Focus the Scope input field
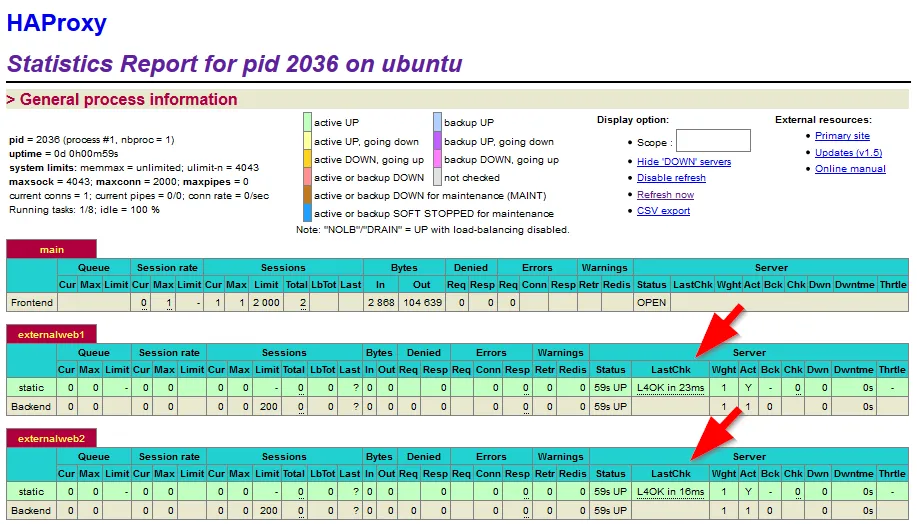The image size is (917, 524). pos(713,141)
